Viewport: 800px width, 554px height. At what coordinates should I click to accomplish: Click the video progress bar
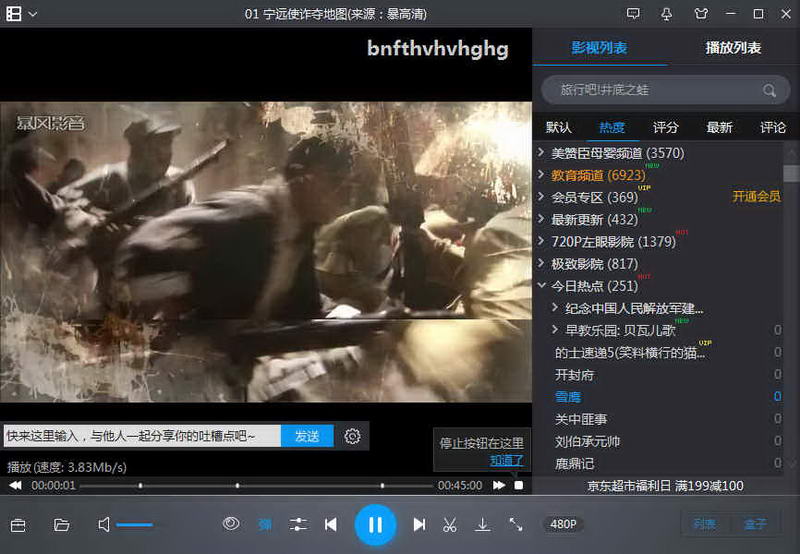257,486
